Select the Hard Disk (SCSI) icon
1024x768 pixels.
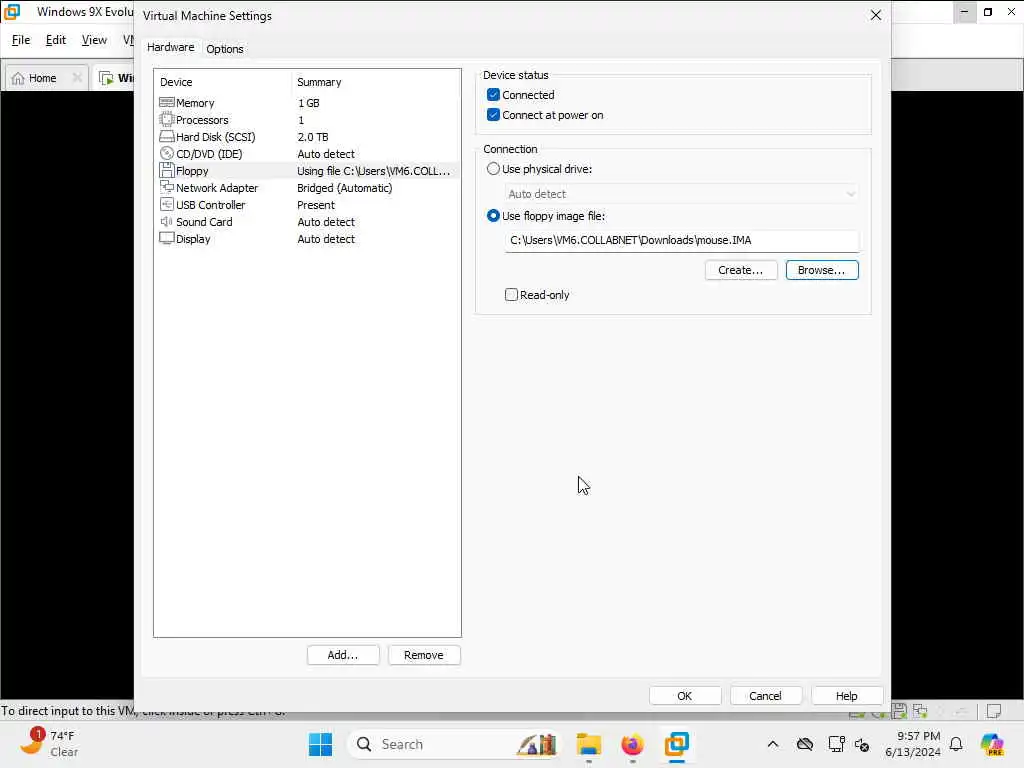point(167,136)
